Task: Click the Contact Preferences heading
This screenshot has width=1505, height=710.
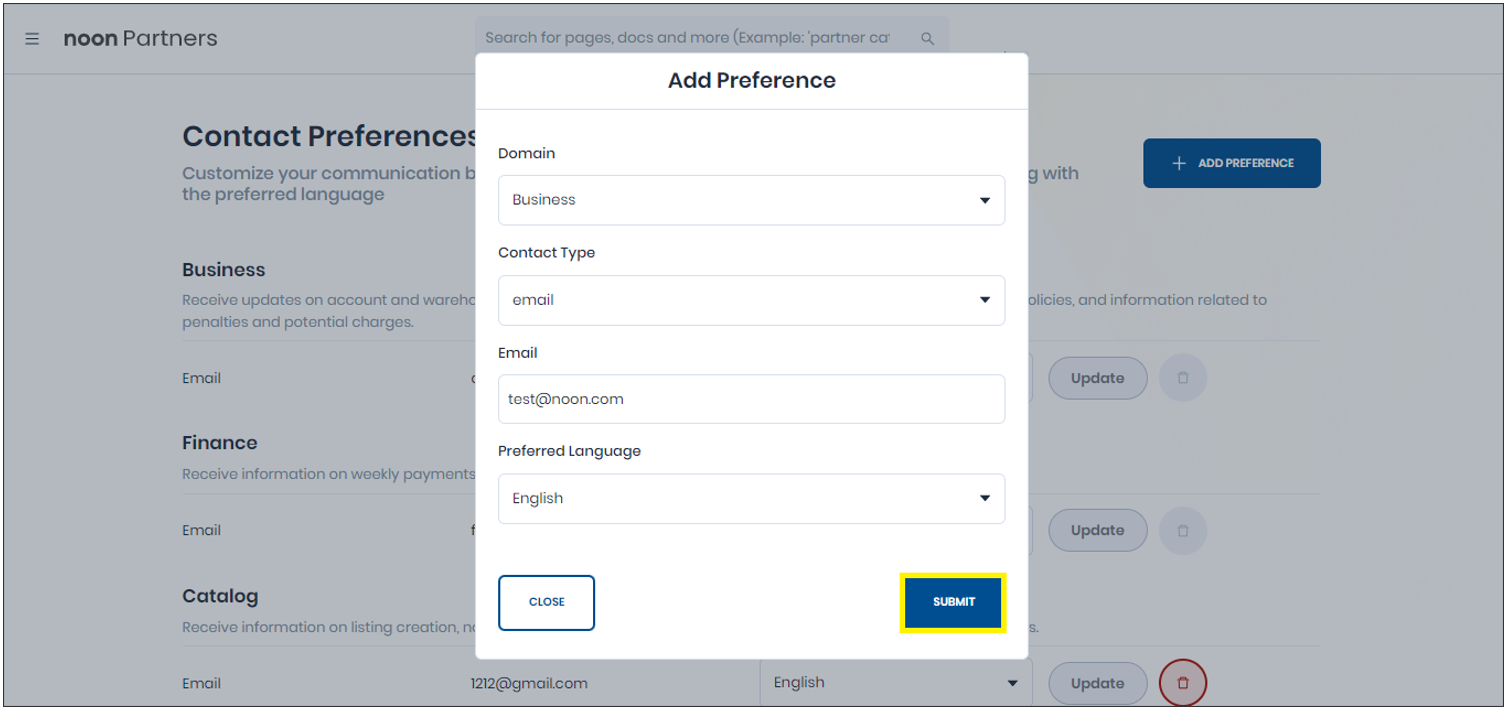Action: 330,136
